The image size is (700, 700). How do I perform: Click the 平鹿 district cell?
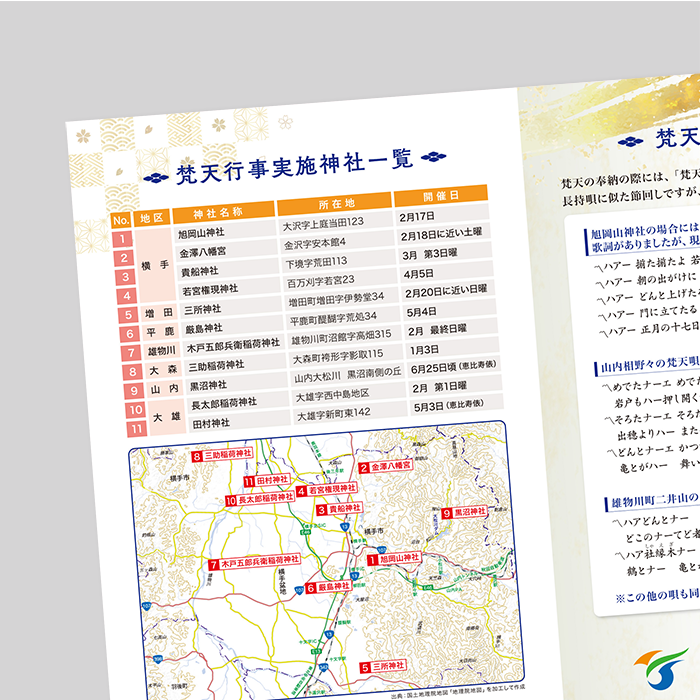160,332
